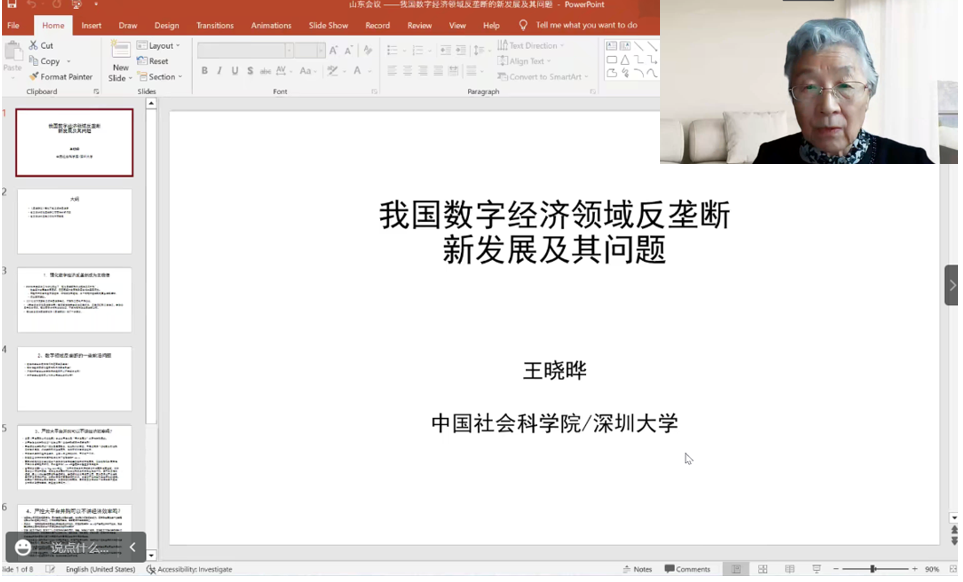The image size is (963, 582).
Task: Click the Cut scissors icon
Action: (x=34, y=46)
